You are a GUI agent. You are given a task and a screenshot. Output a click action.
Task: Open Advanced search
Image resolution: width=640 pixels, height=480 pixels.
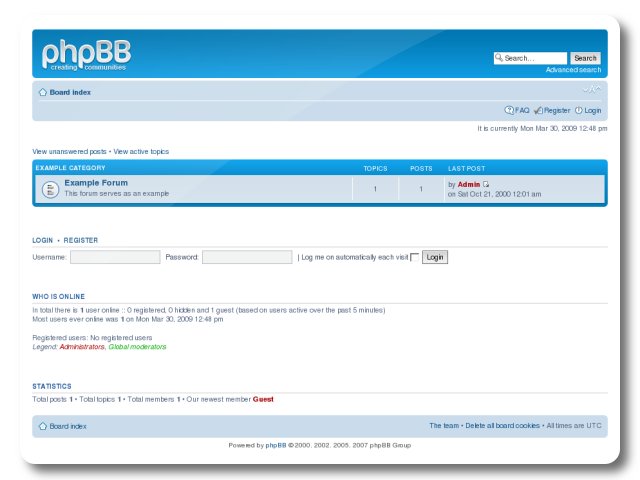[573, 70]
